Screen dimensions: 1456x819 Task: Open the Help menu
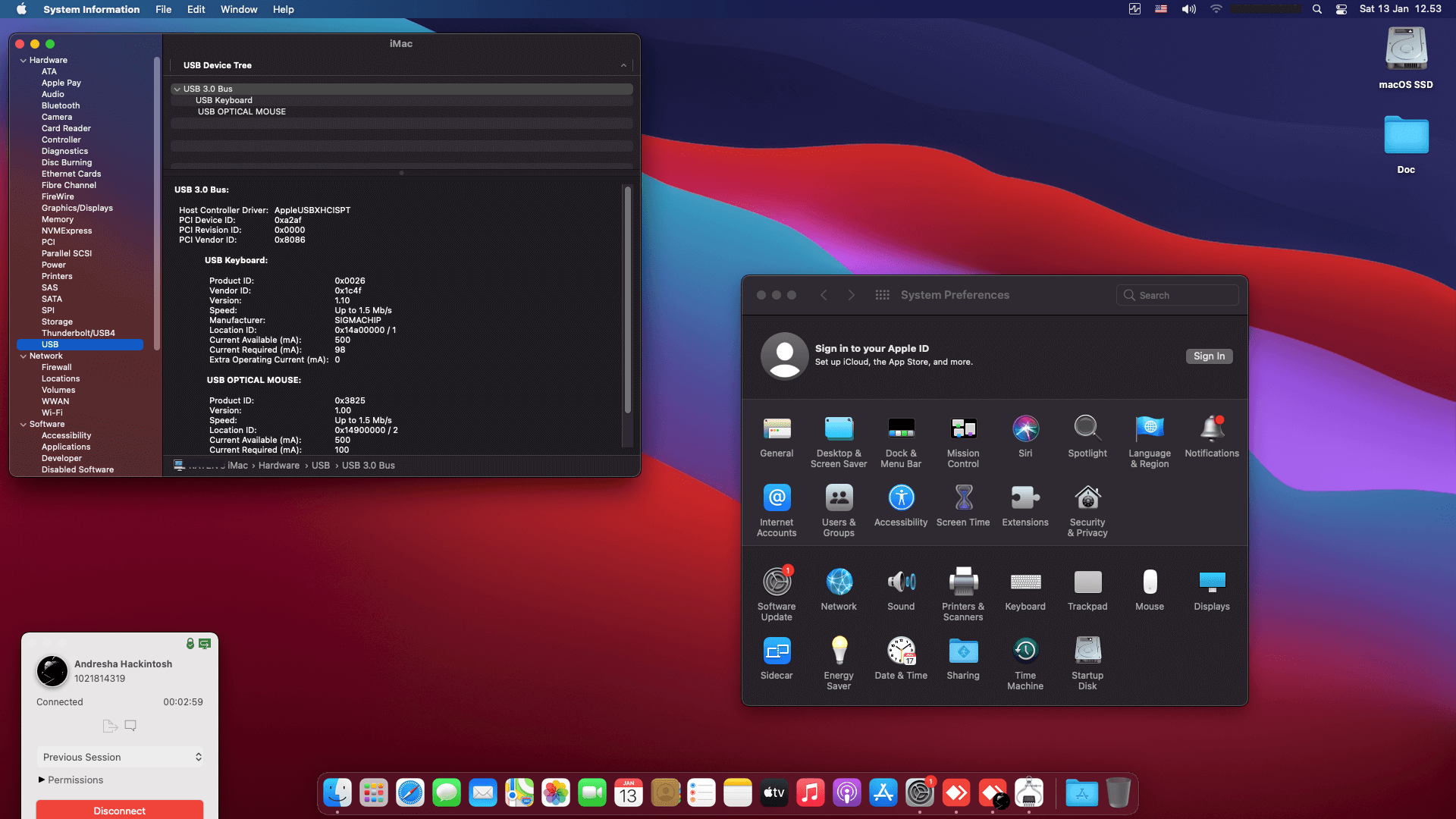point(283,9)
